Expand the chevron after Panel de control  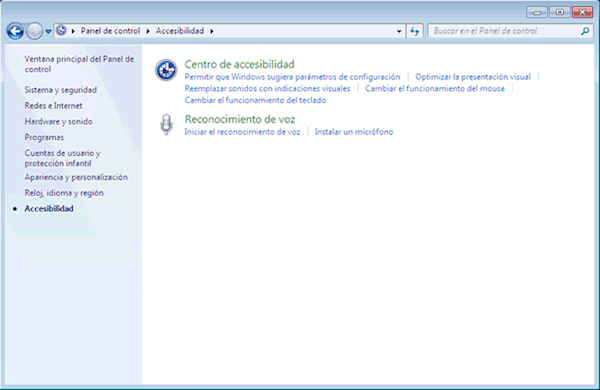click(x=148, y=31)
